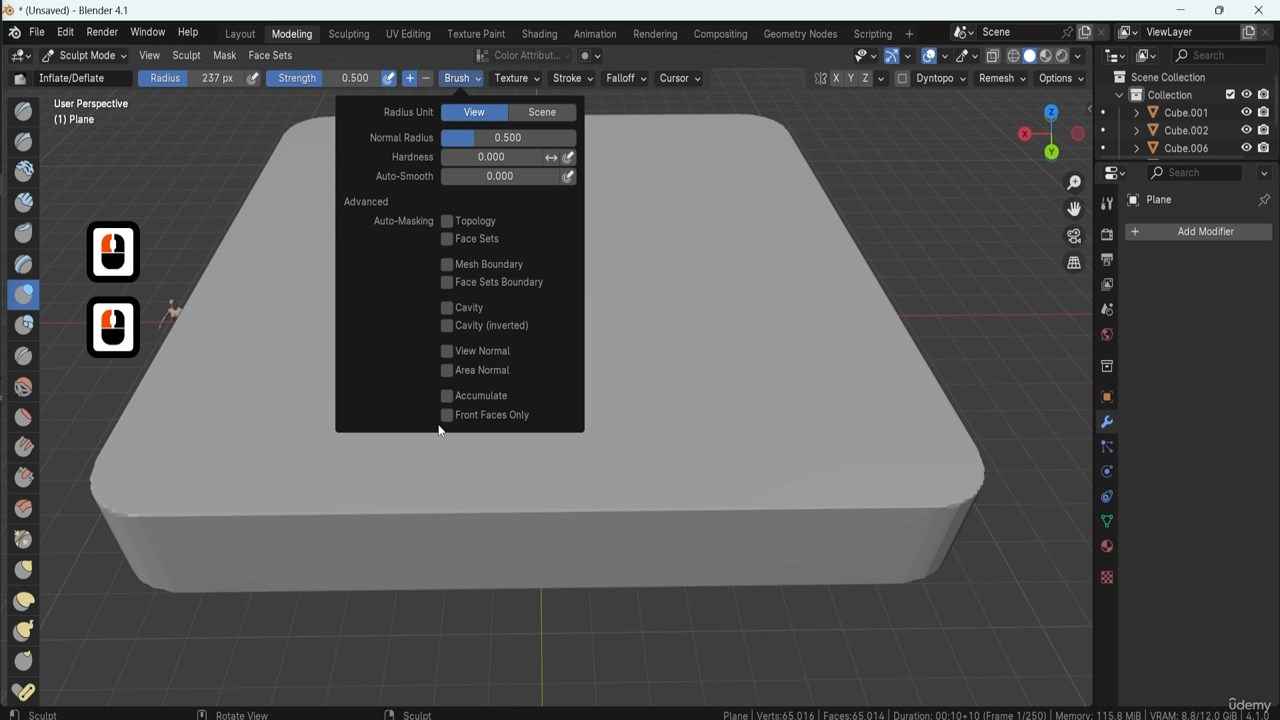1280x720 pixels.
Task: Open the Face Sets menu
Action: pyautogui.click(x=270, y=56)
